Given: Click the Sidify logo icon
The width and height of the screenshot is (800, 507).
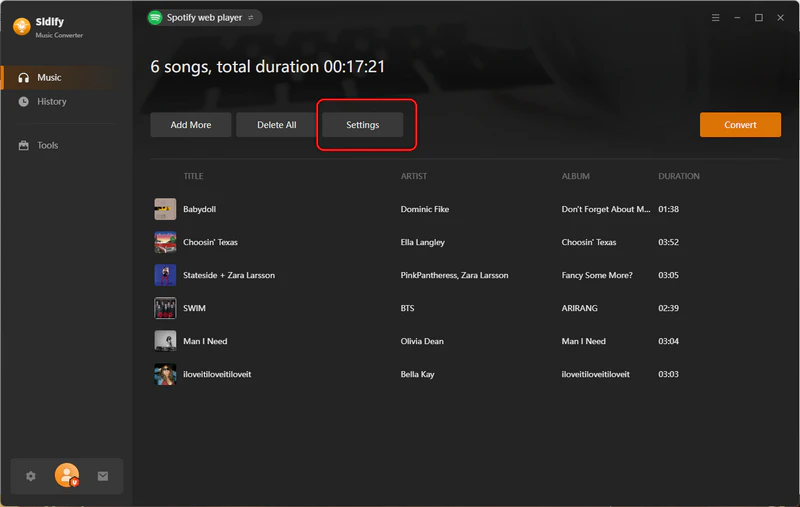Looking at the screenshot, I should tap(19, 27).
